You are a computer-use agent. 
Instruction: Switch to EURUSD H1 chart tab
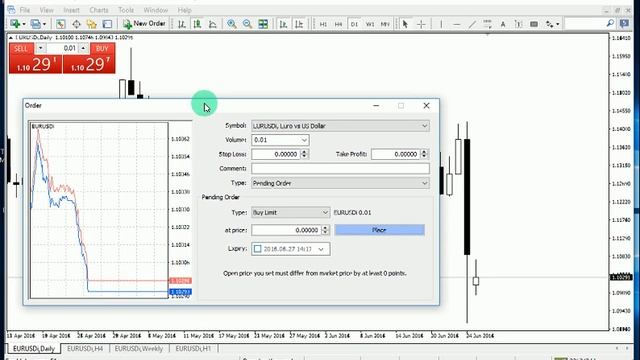click(193, 349)
